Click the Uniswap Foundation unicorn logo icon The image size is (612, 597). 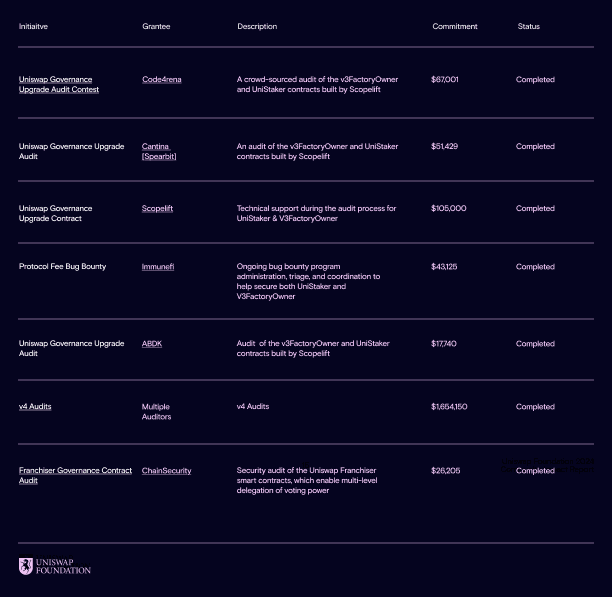pos(26,566)
